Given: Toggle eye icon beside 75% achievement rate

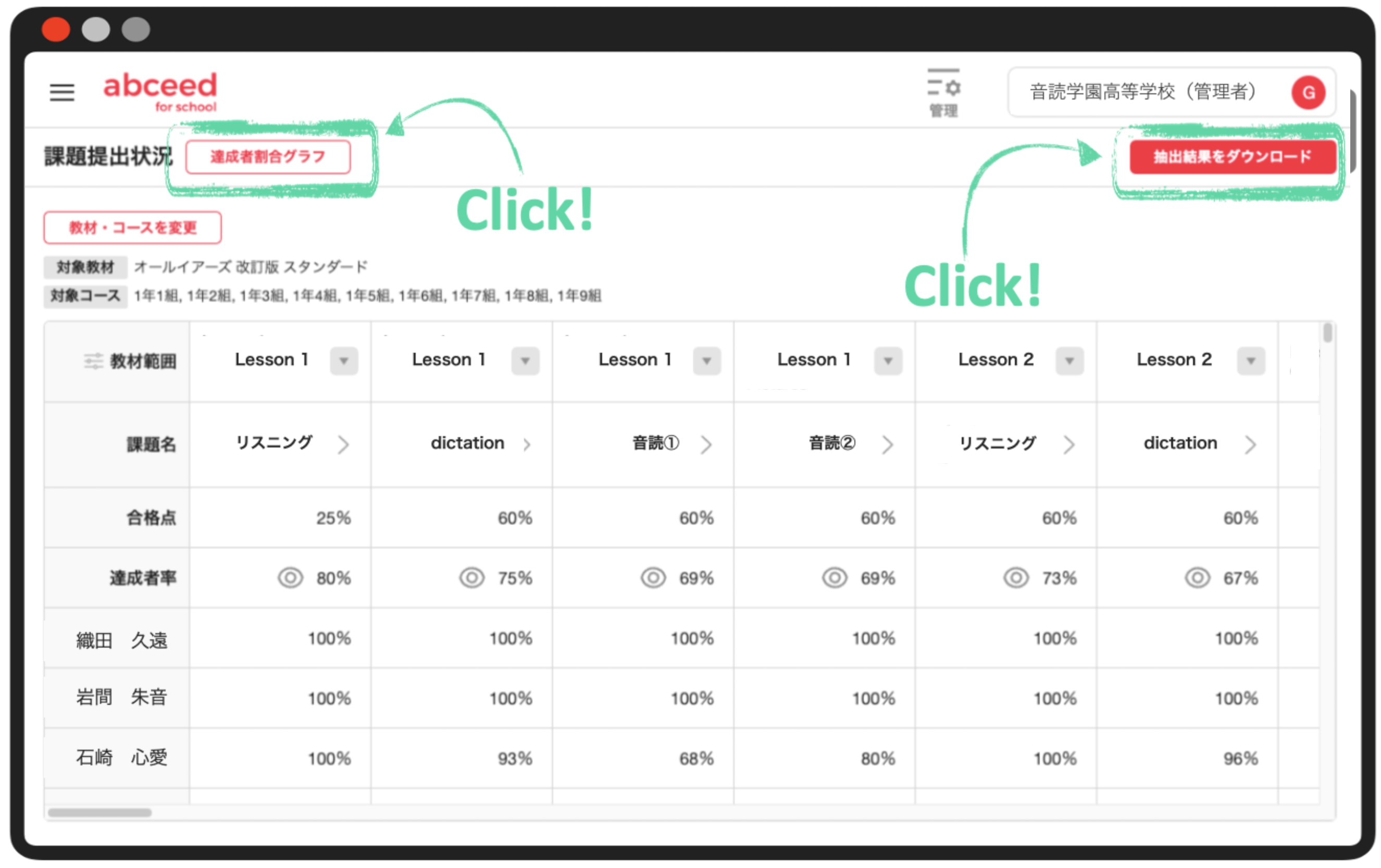Looking at the screenshot, I should (471, 578).
